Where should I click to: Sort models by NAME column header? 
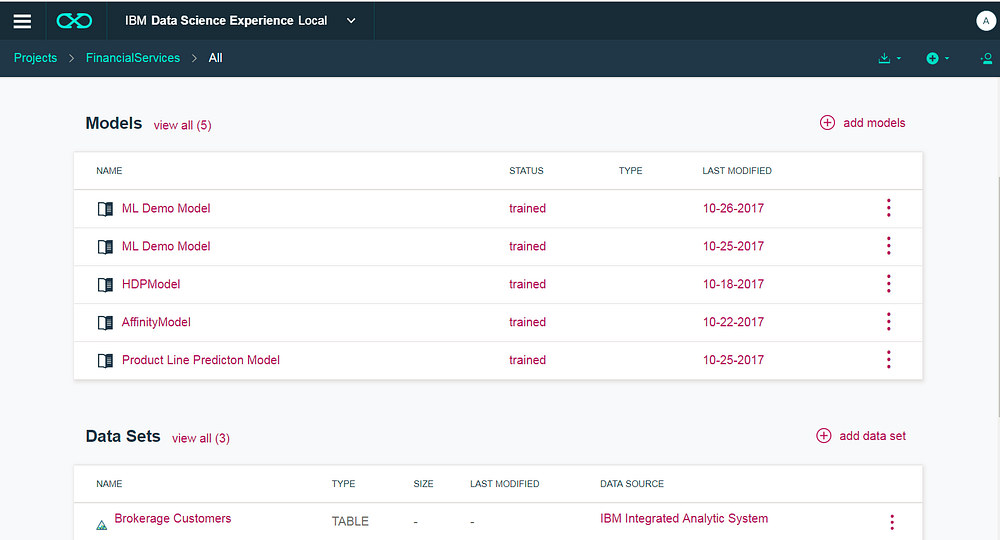109,171
